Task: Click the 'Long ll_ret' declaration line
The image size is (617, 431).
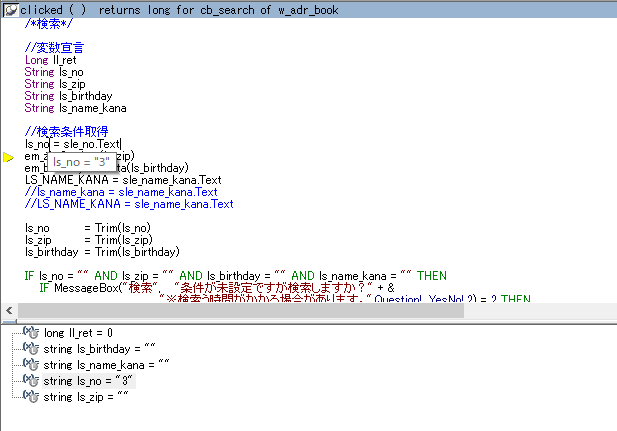Action: [50, 60]
